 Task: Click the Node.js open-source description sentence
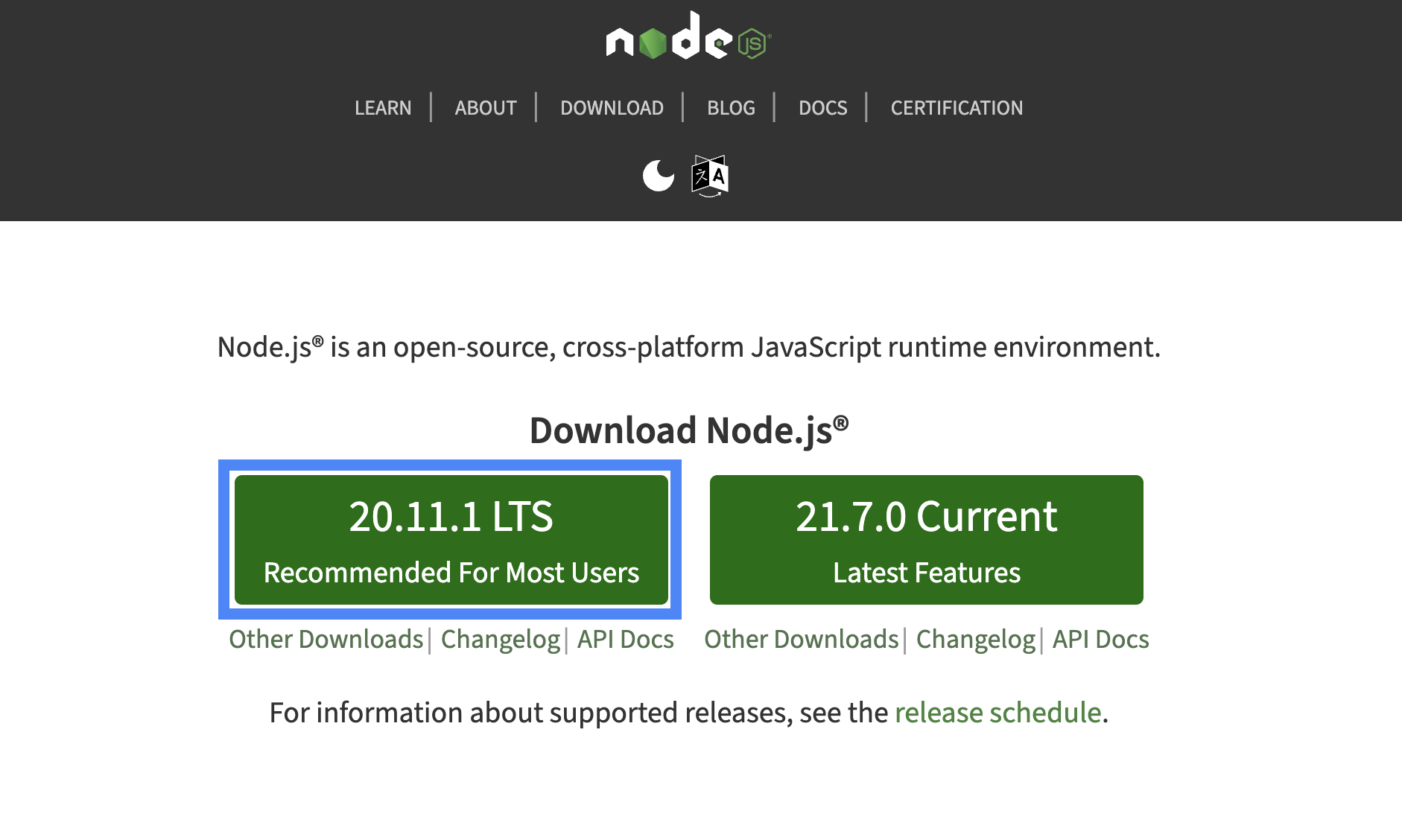689,347
